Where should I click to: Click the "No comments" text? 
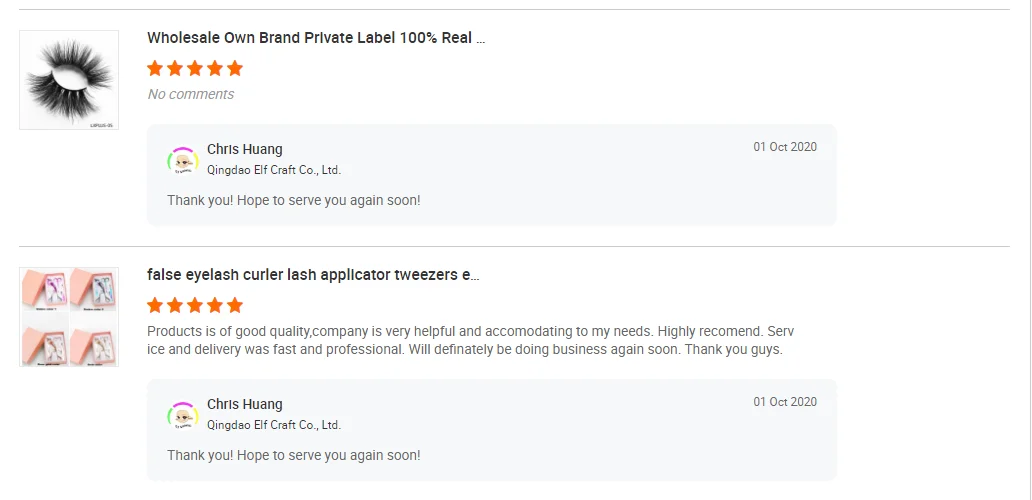(x=191, y=94)
